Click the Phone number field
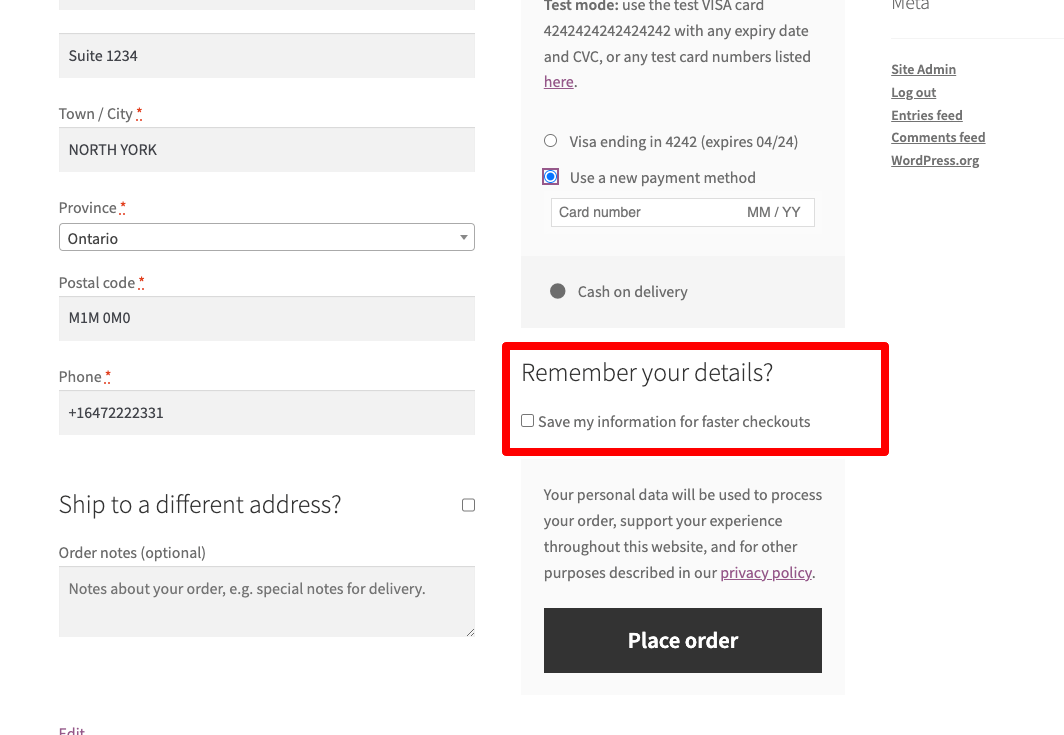 pos(266,412)
